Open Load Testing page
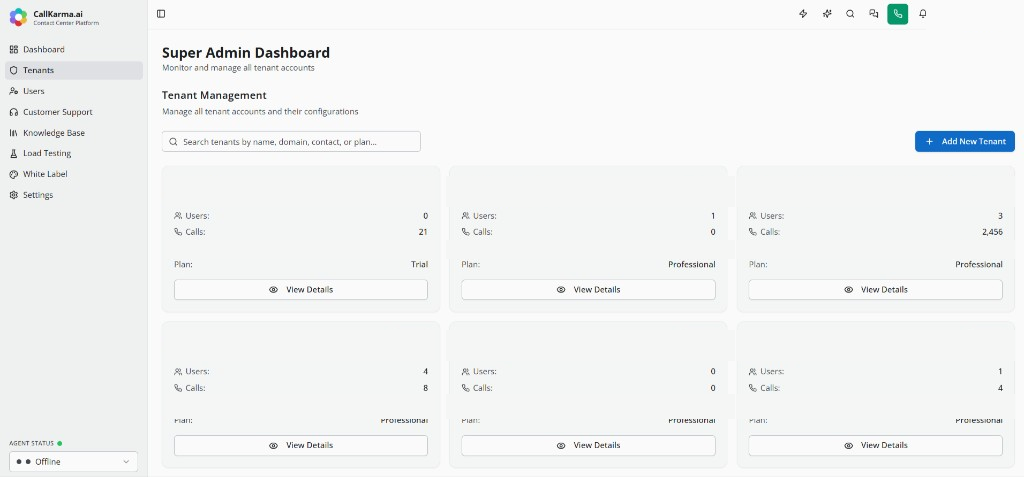Screen dimensions: 1024x477 tap(74, 154)
